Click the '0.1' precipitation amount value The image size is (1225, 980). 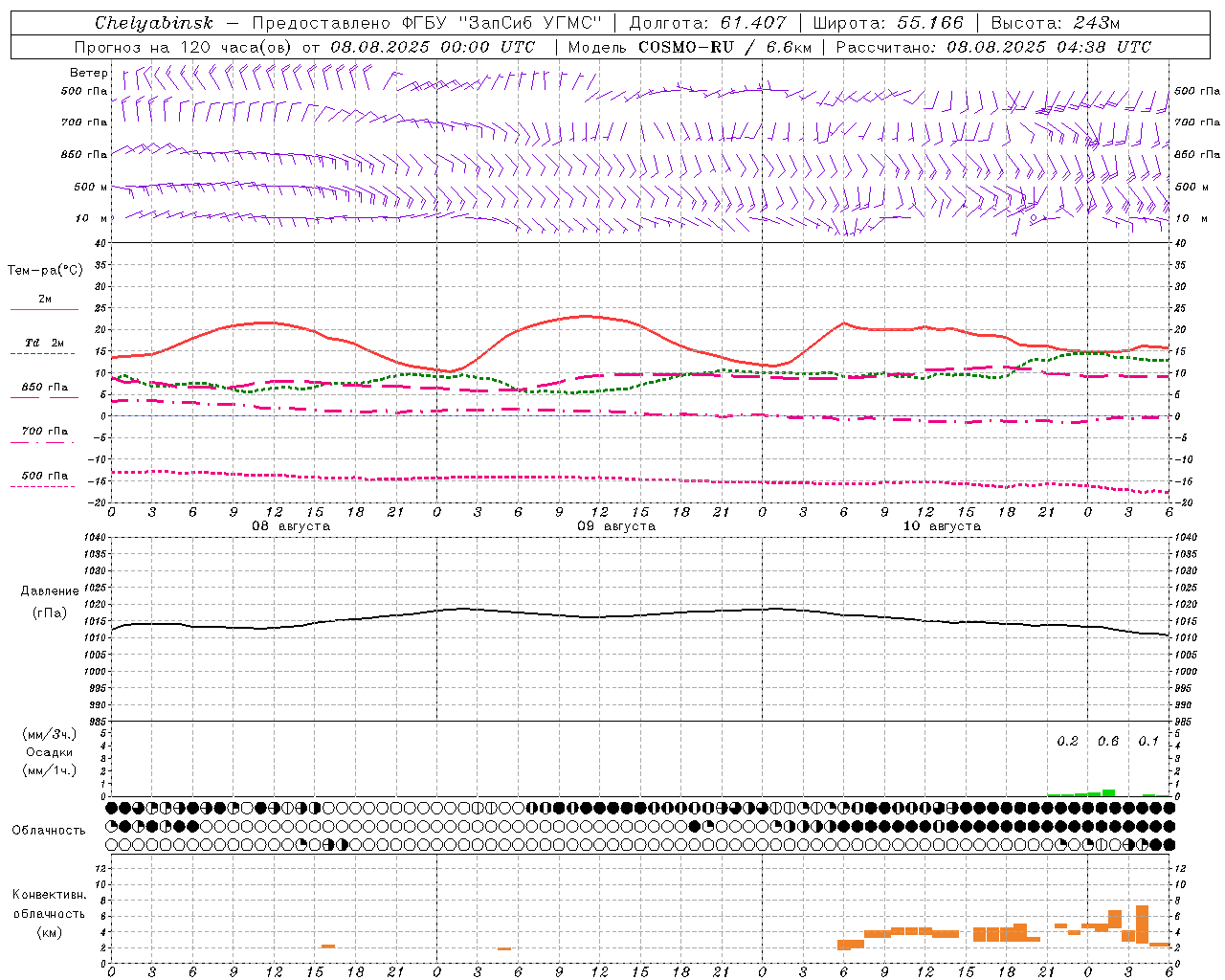coord(1148,742)
